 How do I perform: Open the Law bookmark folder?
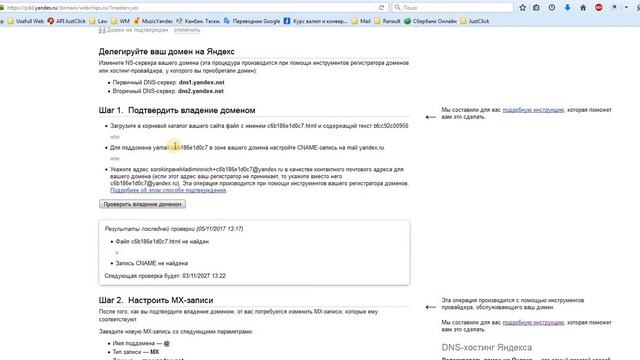(98, 21)
